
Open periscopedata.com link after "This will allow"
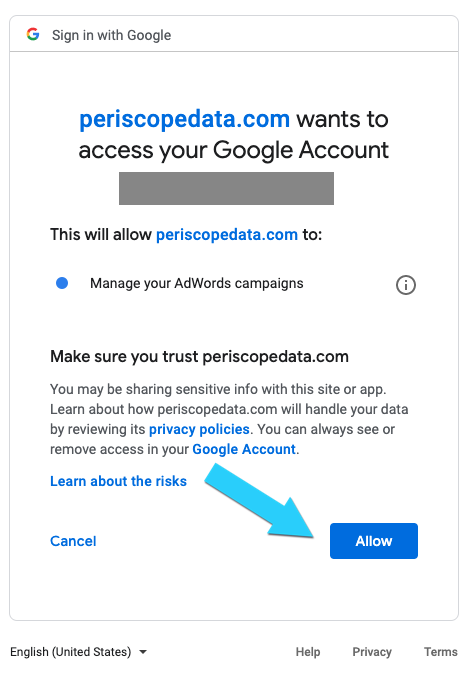tap(227, 234)
